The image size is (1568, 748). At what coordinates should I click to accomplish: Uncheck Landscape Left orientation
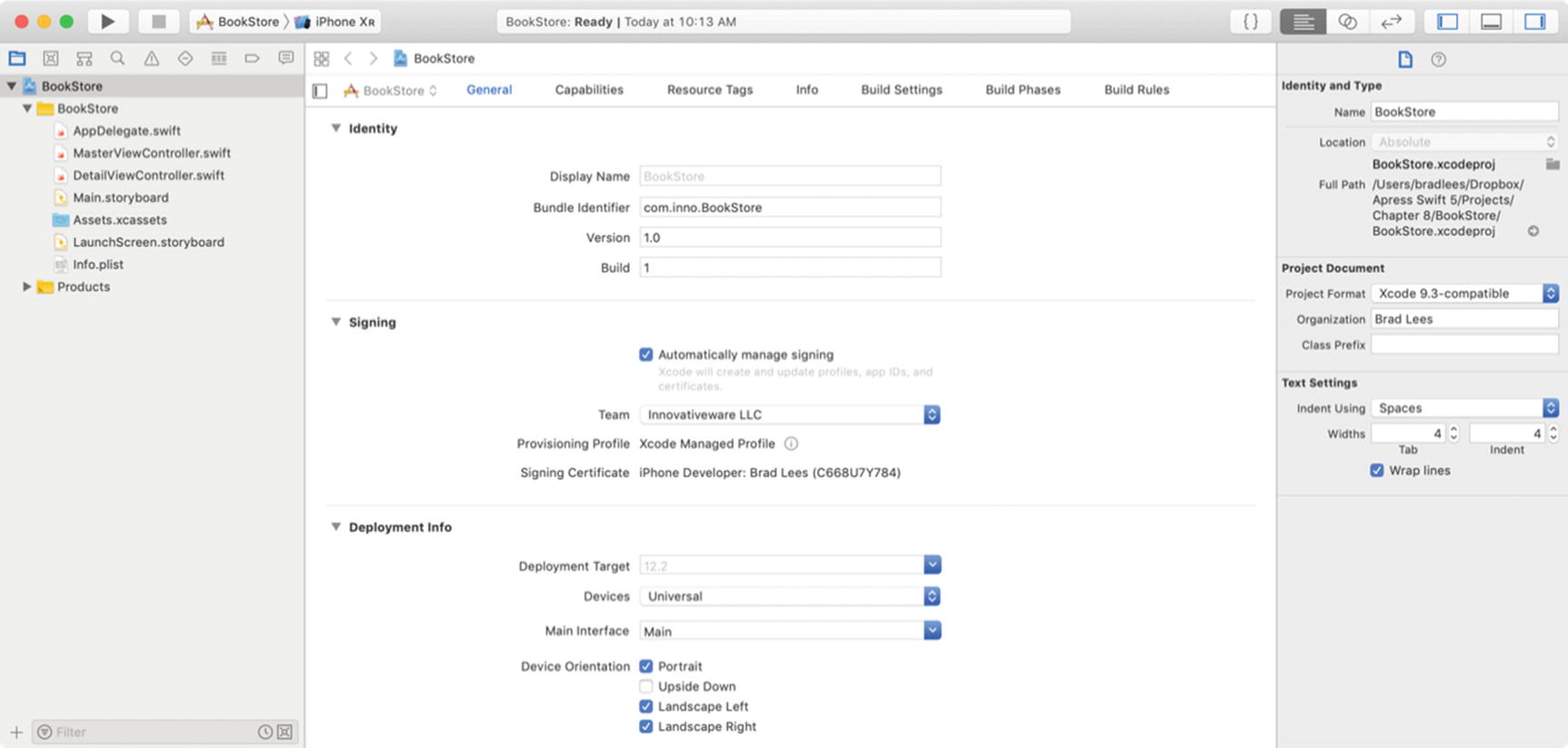645,706
